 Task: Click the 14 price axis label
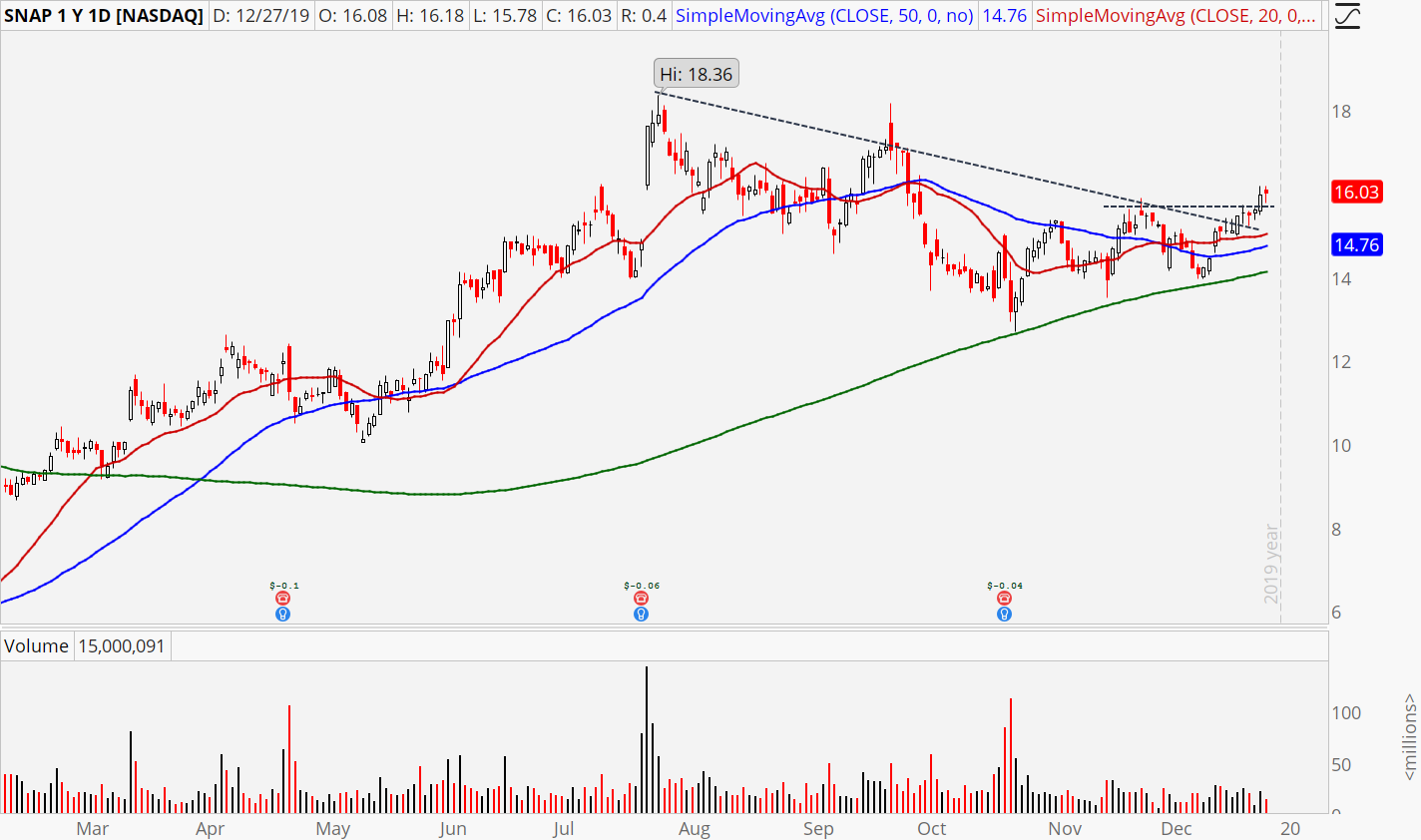tap(1341, 278)
